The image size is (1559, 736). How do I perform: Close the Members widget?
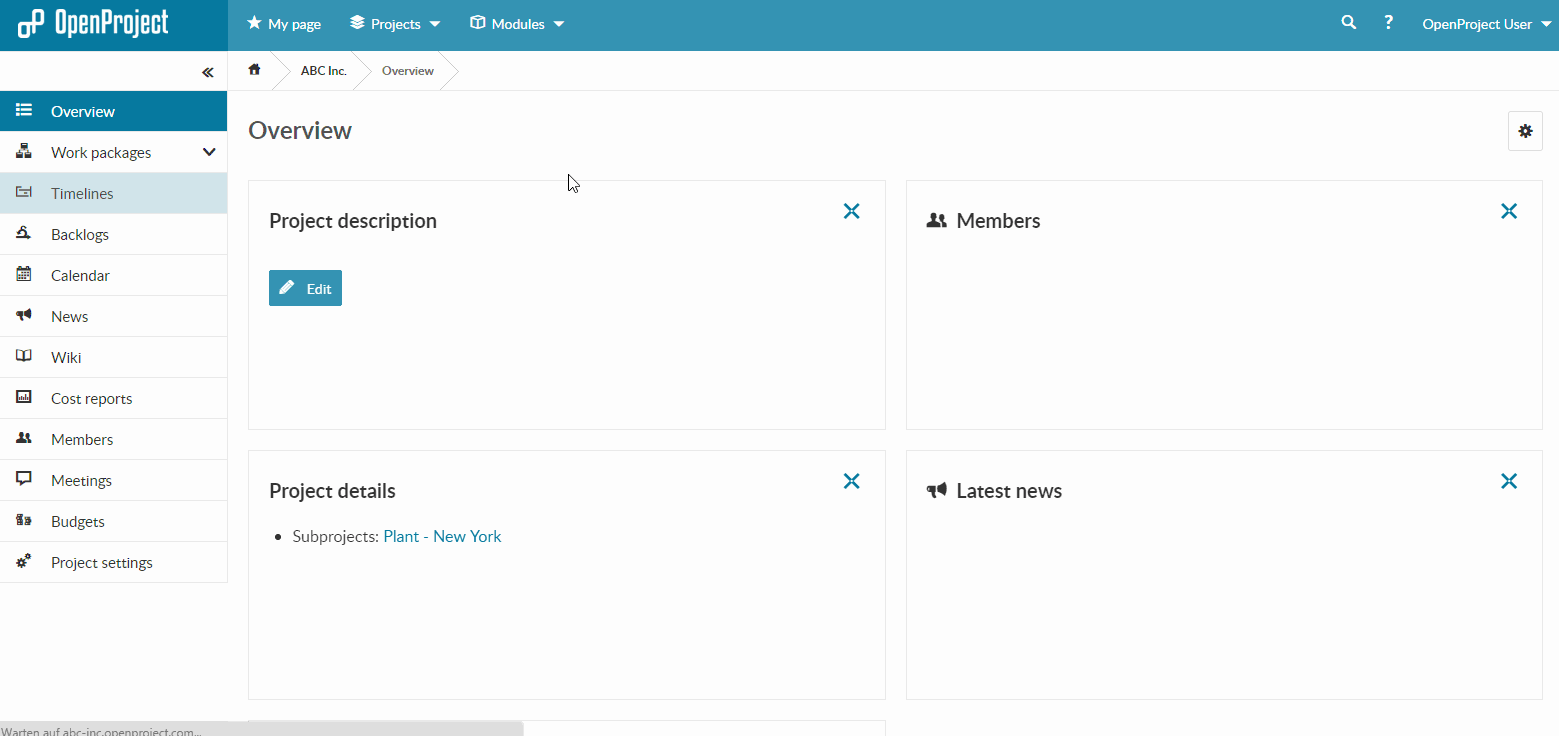point(1508,211)
